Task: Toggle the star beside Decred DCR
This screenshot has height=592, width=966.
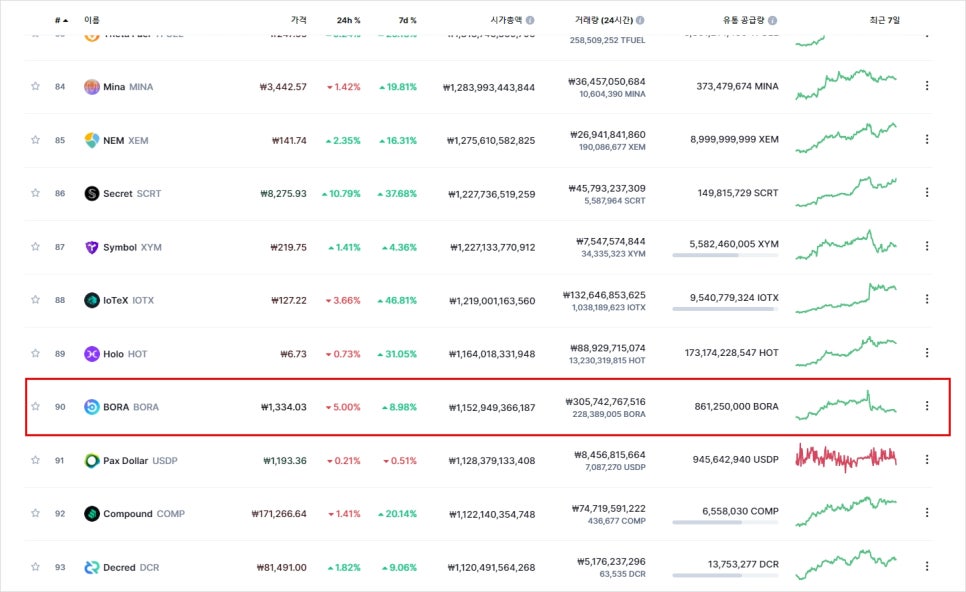Action: 35,567
